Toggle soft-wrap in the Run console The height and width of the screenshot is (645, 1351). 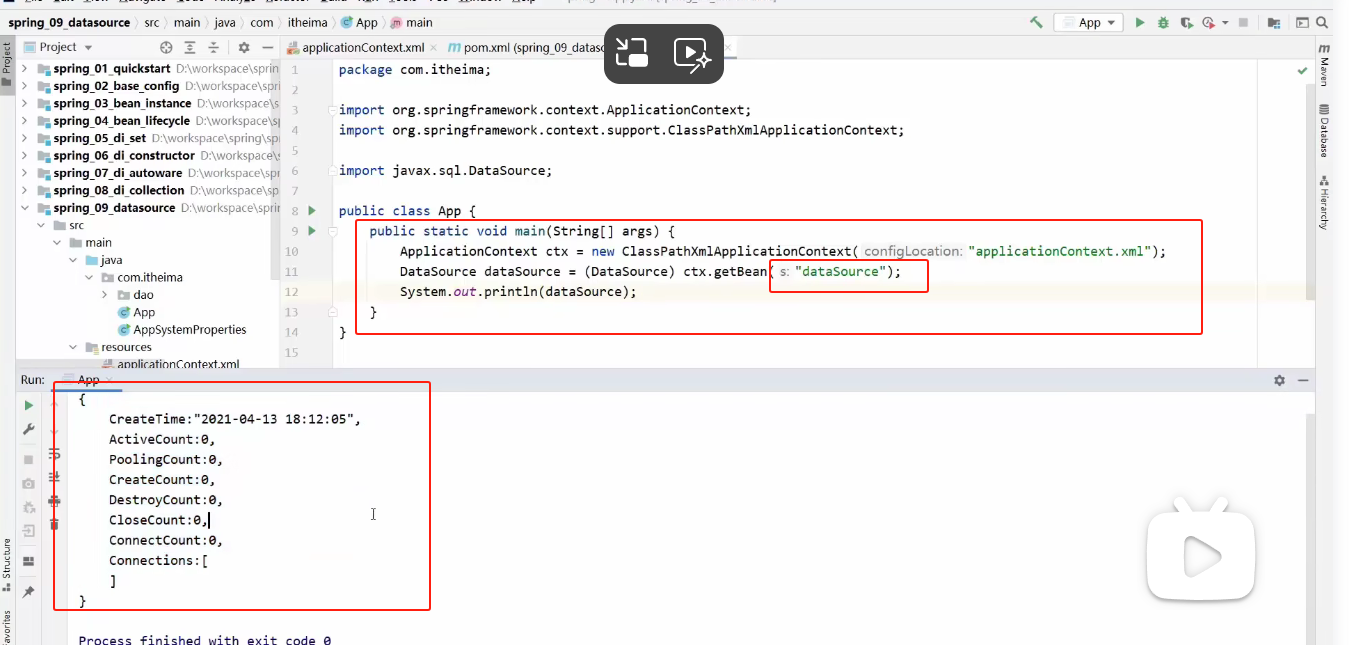[54, 454]
